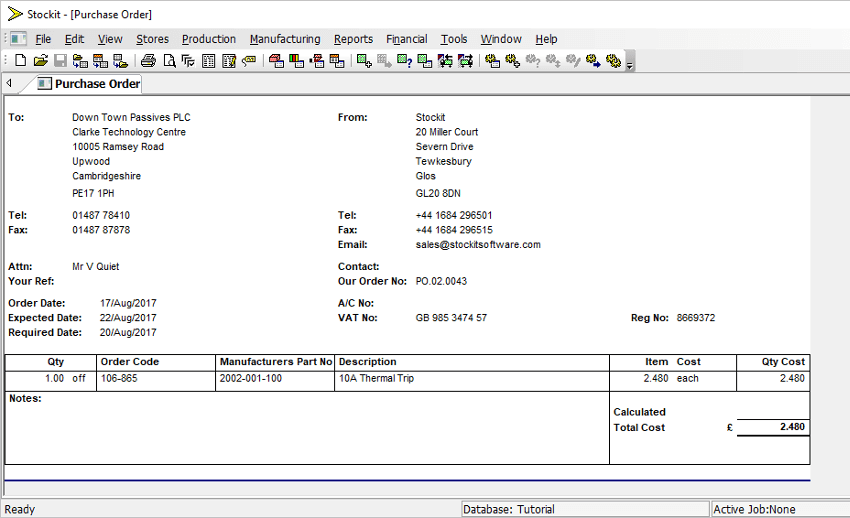Click the red basket with left arrow icon
850x518 pixels.
click(x=317, y=61)
